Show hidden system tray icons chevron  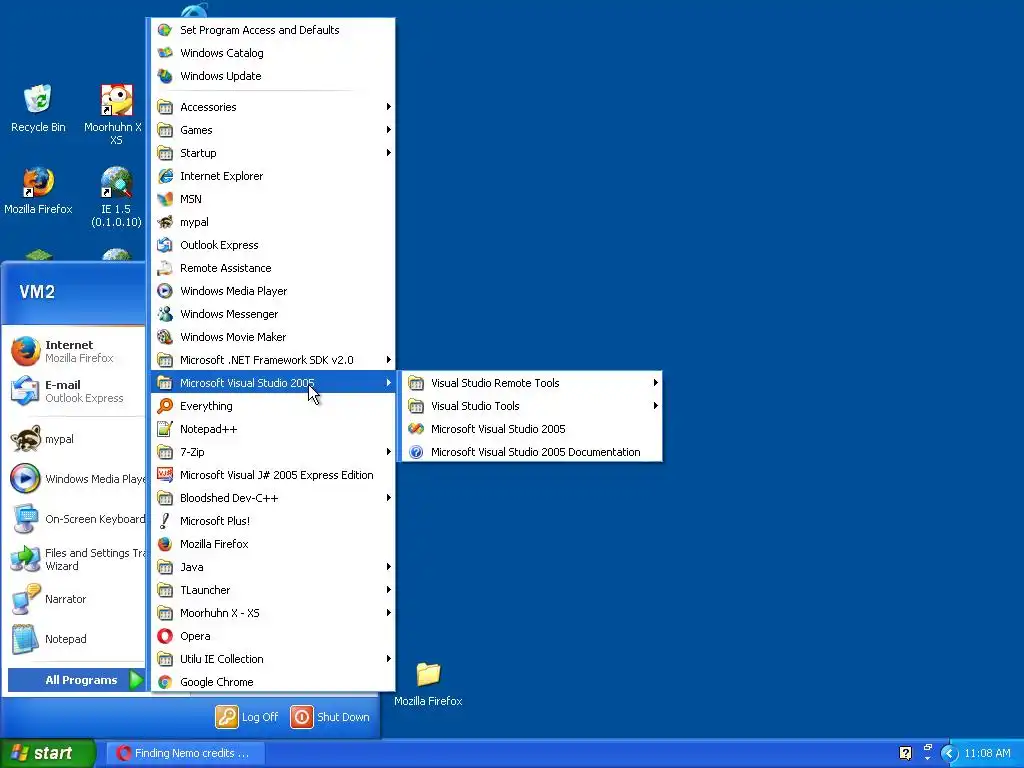[949, 754]
